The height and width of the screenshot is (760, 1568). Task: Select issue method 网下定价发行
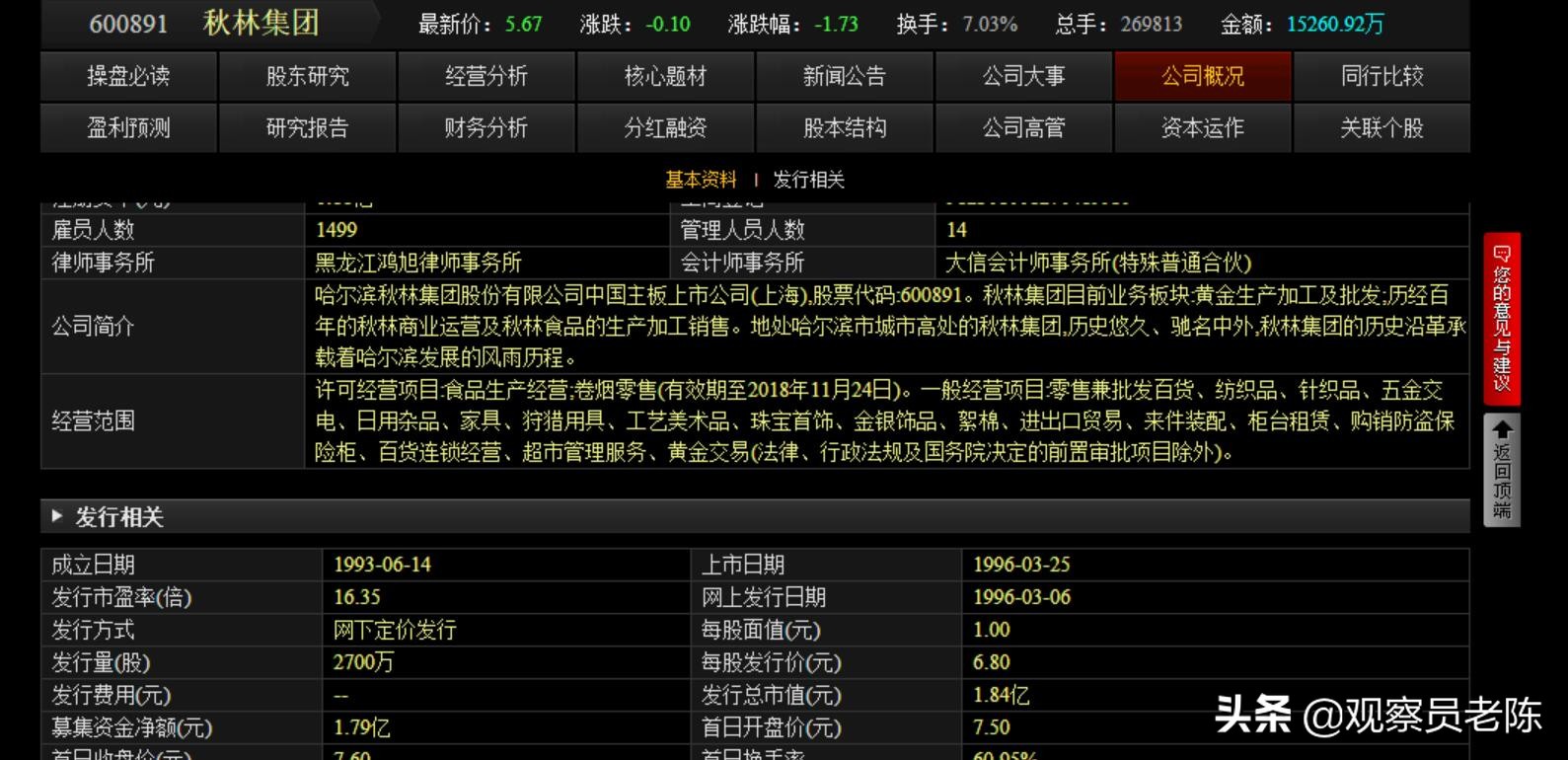(x=395, y=630)
